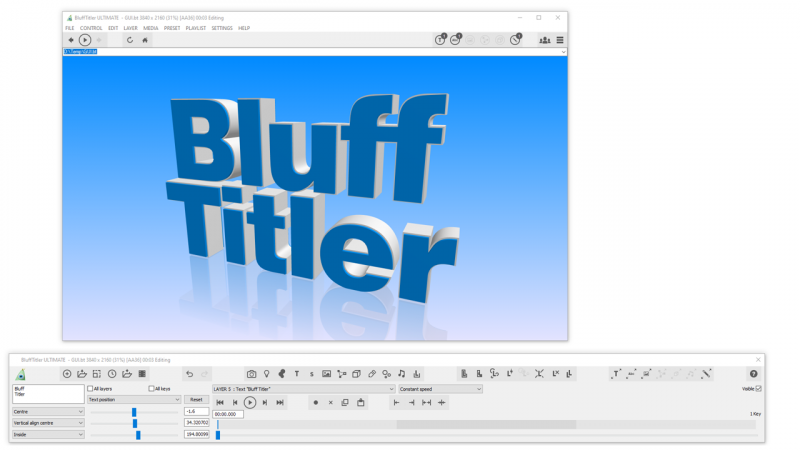
Task: Click play in the tool window
Action: click(x=250, y=403)
